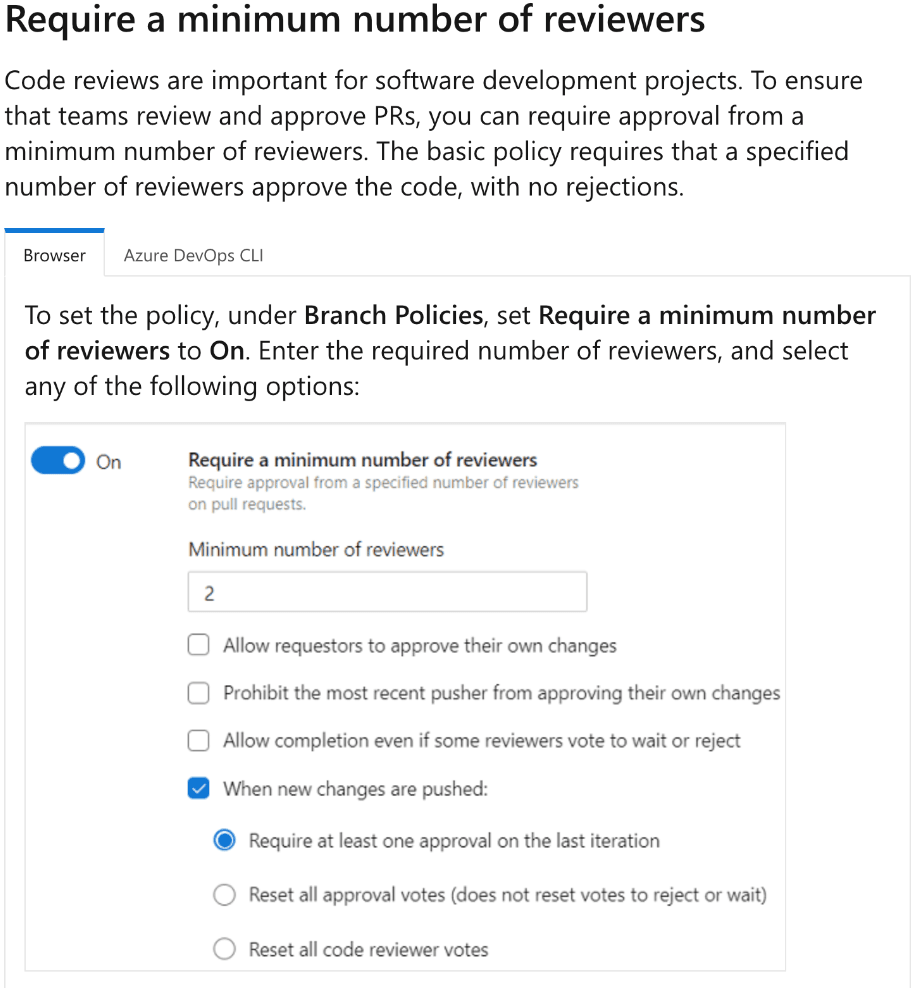
Task: Check Allow completion even if reviewers reject
Action: (x=199, y=741)
